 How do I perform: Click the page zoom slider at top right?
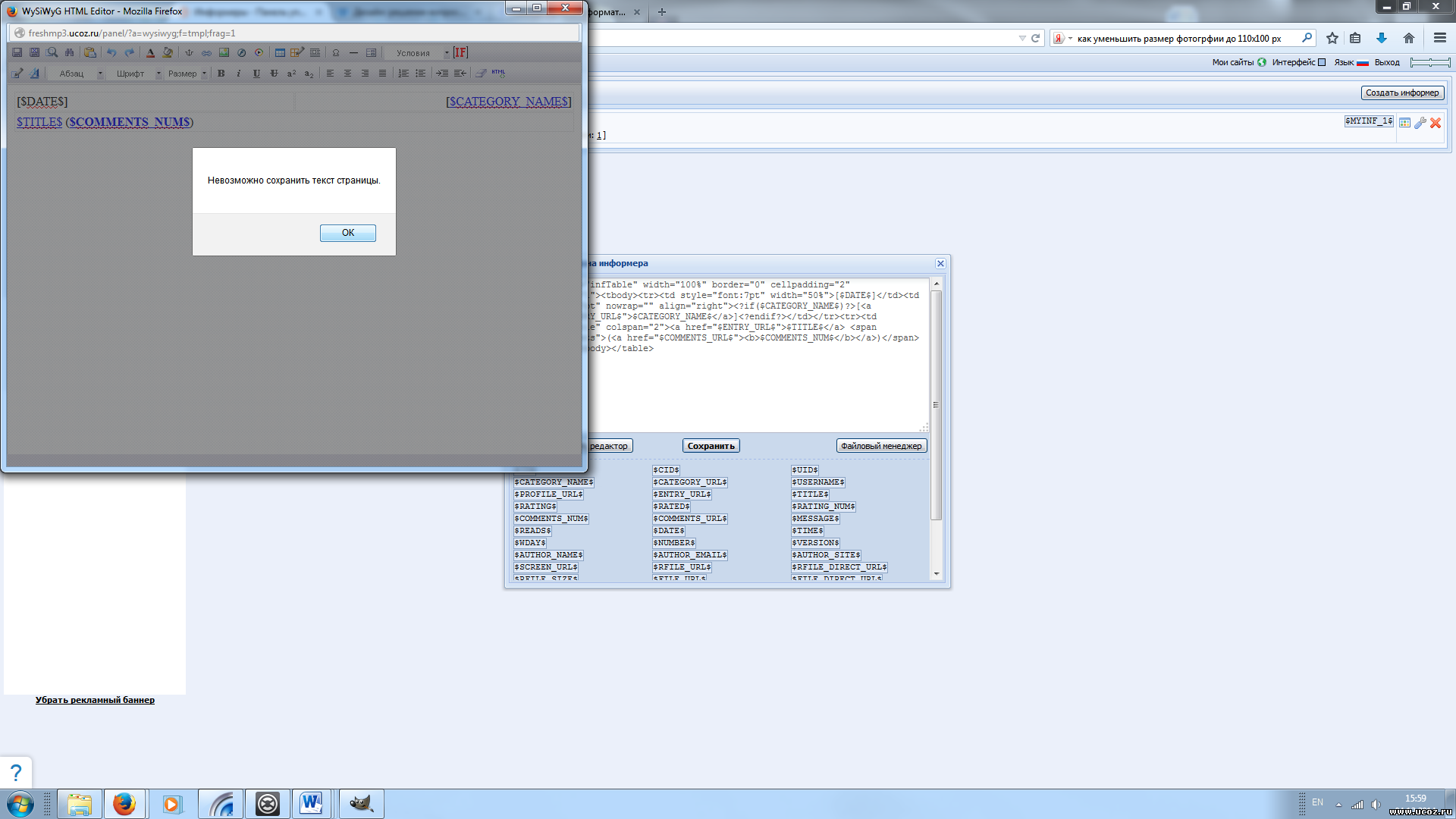[x=1430, y=62]
